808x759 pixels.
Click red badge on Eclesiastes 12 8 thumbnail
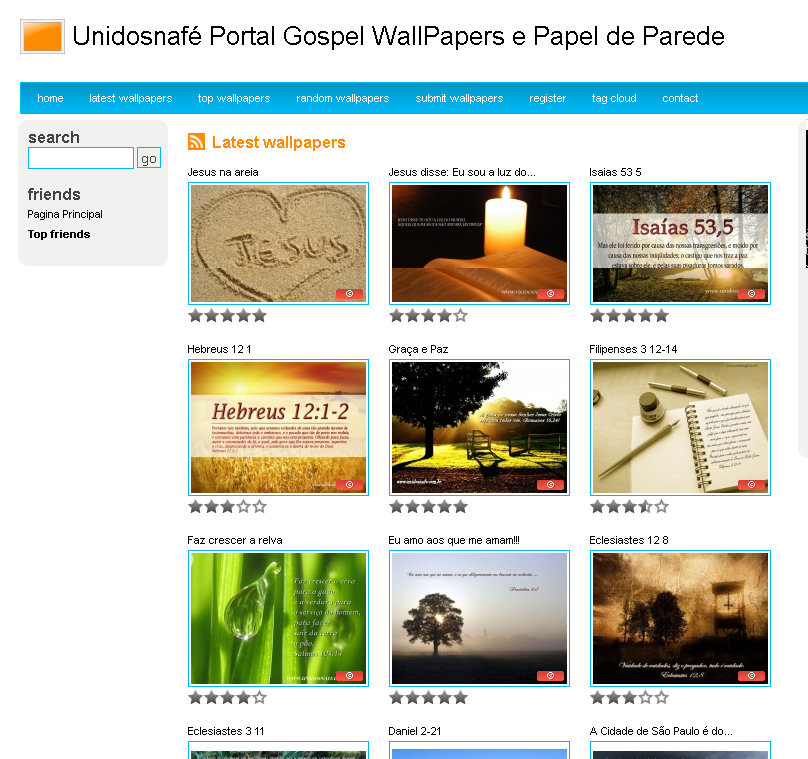click(751, 676)
